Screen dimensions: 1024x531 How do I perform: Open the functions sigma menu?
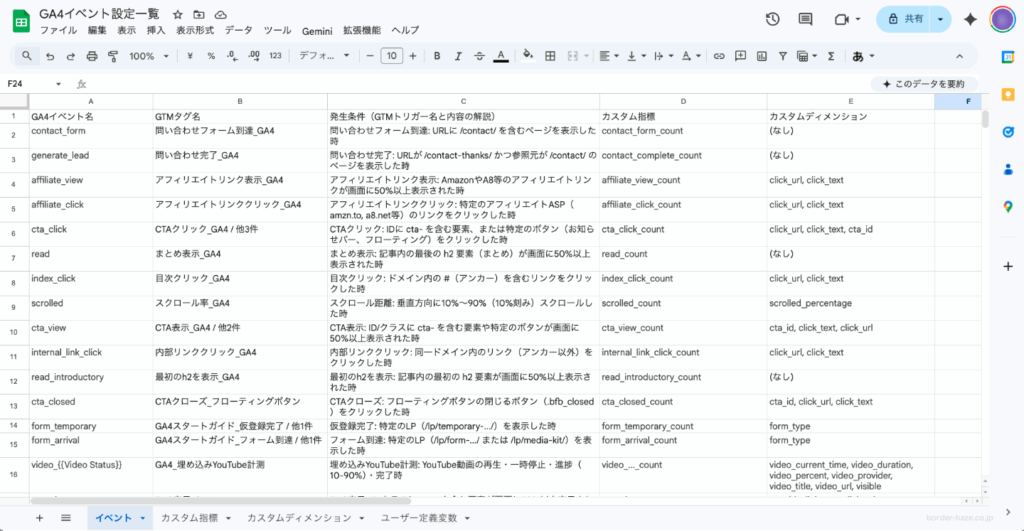[x=831, y=56]
